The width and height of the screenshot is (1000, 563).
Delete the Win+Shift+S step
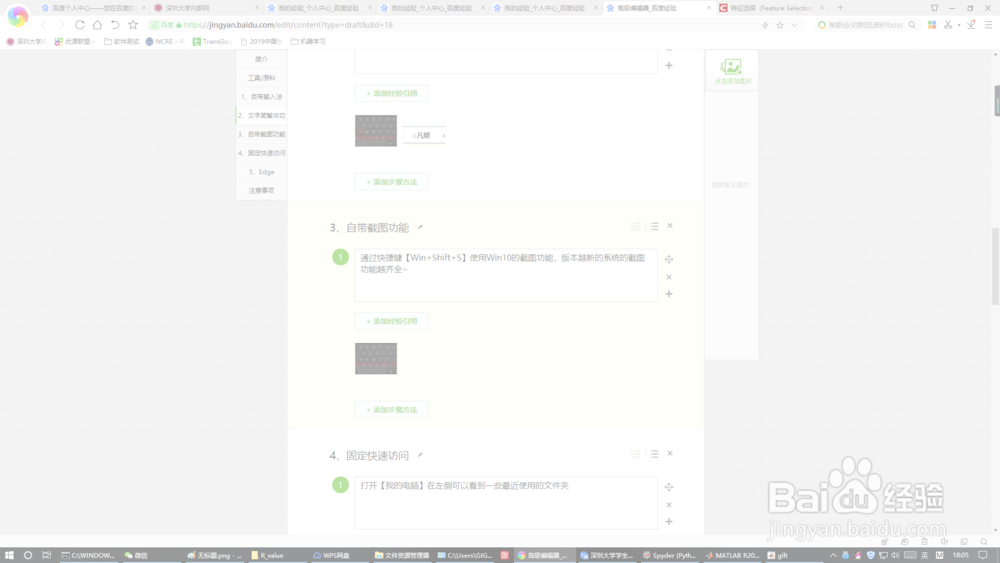669,277
